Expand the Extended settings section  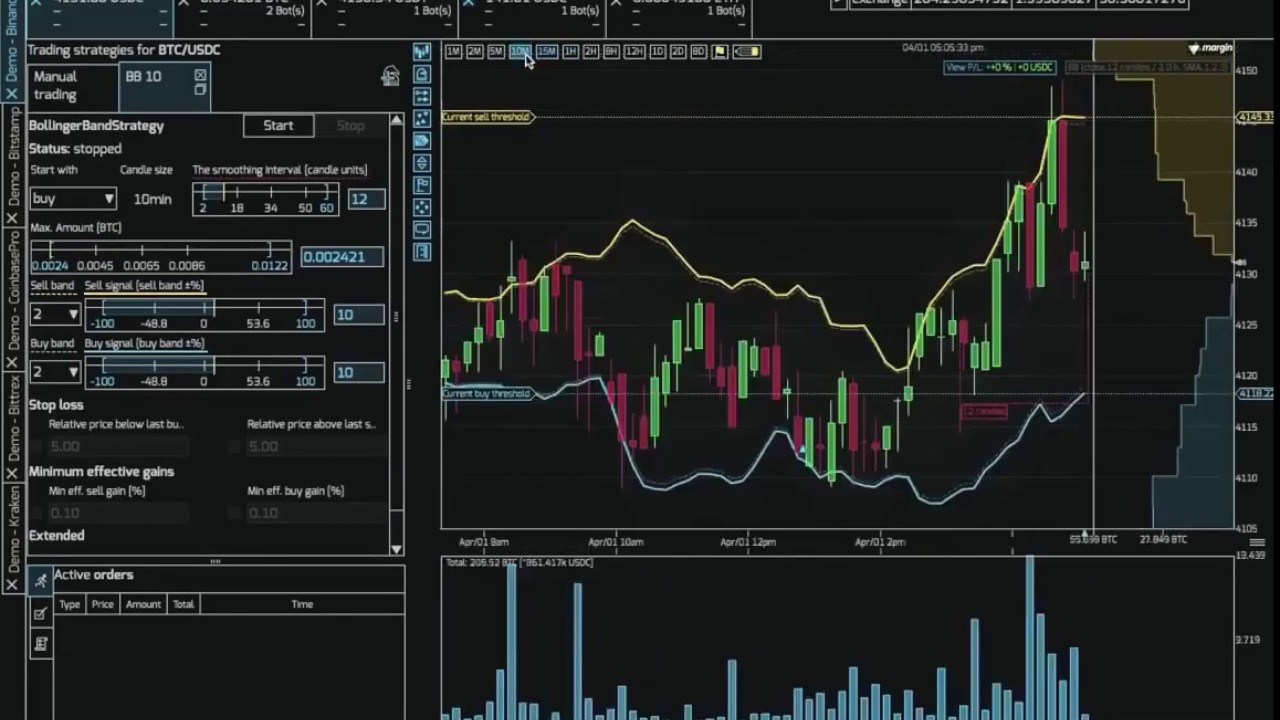(57, 535)
